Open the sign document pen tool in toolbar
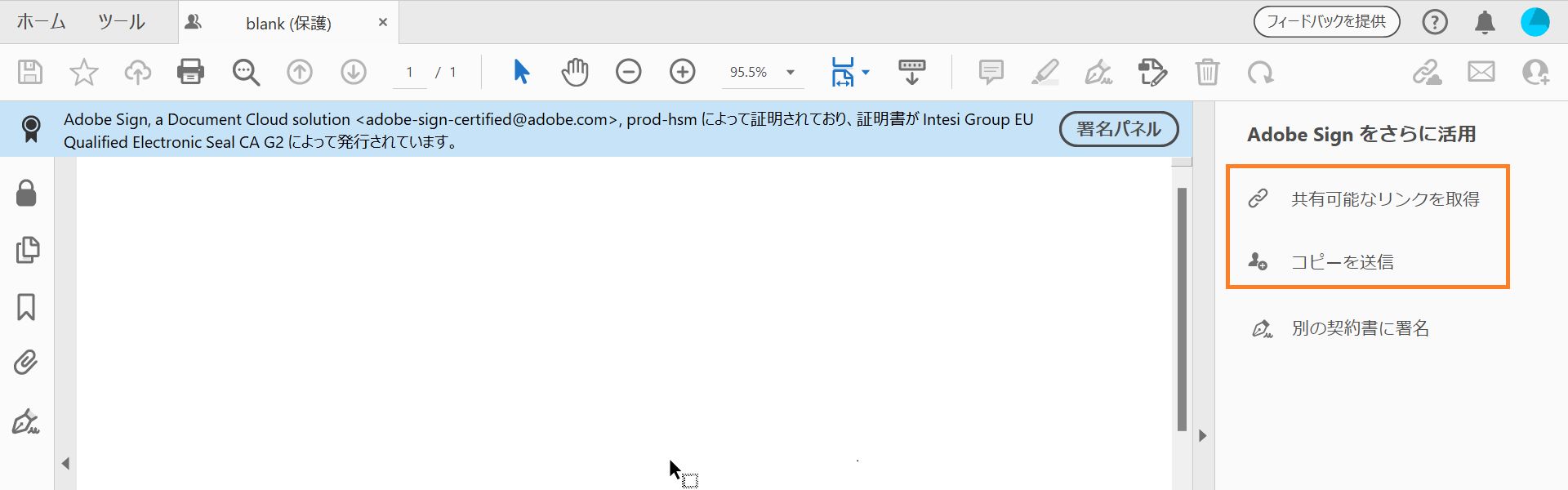The width and height of the screenshot is (1568, 490). 1098,72
